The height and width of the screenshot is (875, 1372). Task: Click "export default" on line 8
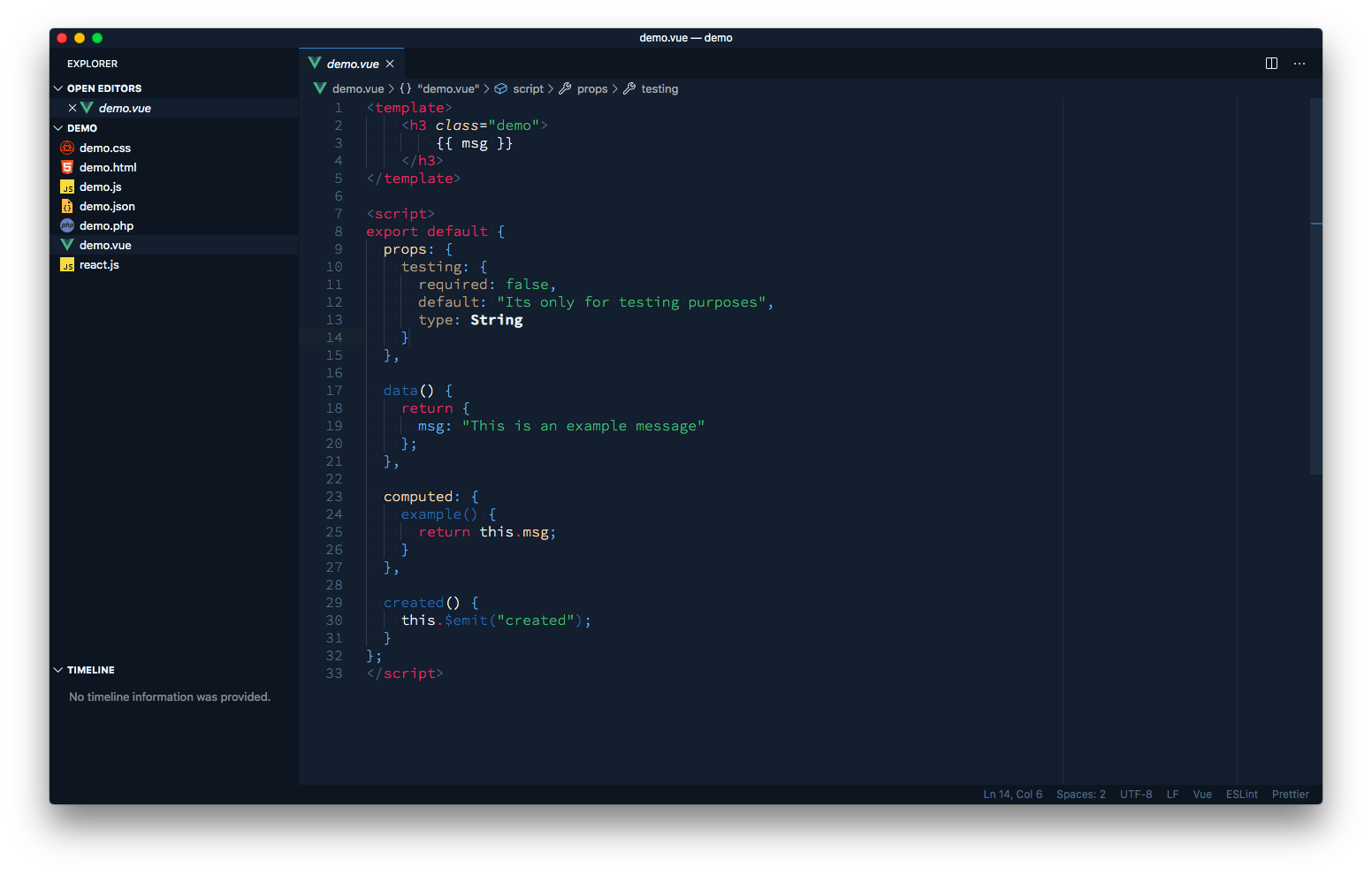coord(427,232)
